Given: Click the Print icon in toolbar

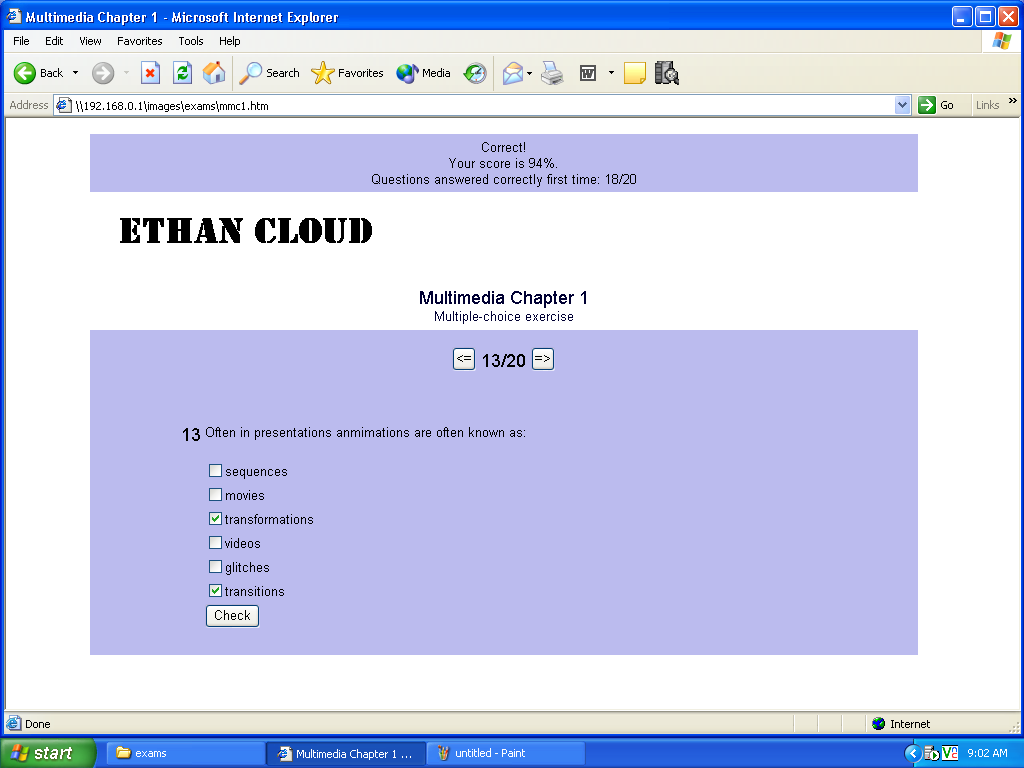Looking at the screenshot, I should (x=552, y=73).
